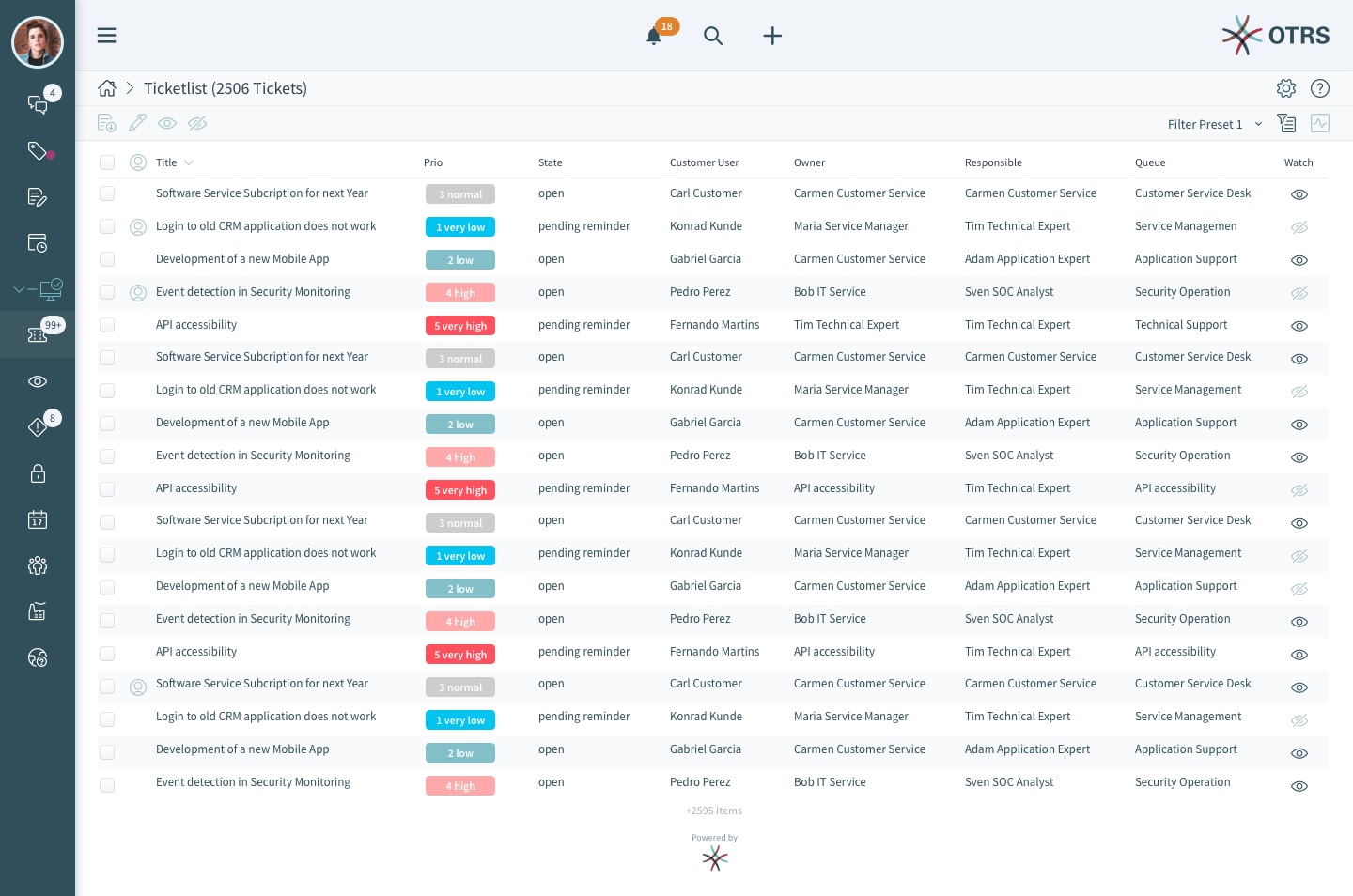Expand the sidebar monitor section chevron
Viewport: 1353px width, 896px height.
pyautogui.click(x=19, y=289)
